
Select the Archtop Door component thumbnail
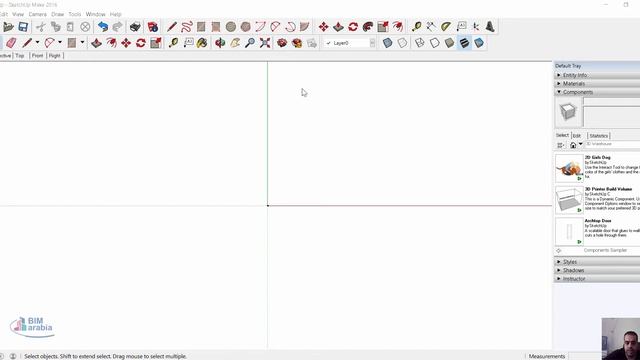(x=569, y=231)
